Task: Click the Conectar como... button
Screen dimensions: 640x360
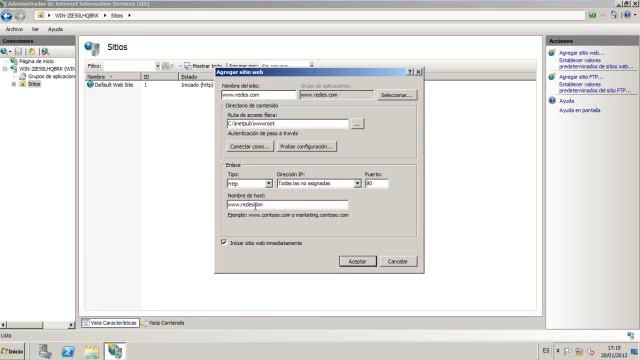Action: tap(250, 147)
